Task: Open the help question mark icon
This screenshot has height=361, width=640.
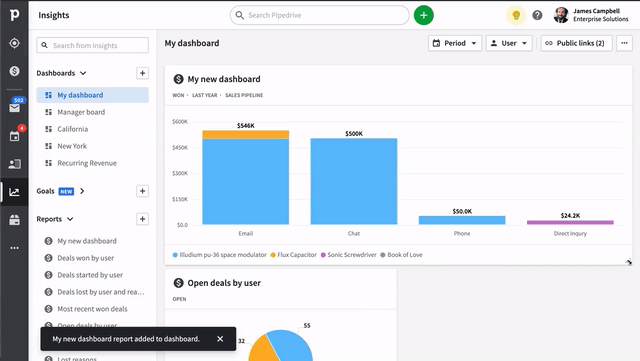Action: point(537,15)
